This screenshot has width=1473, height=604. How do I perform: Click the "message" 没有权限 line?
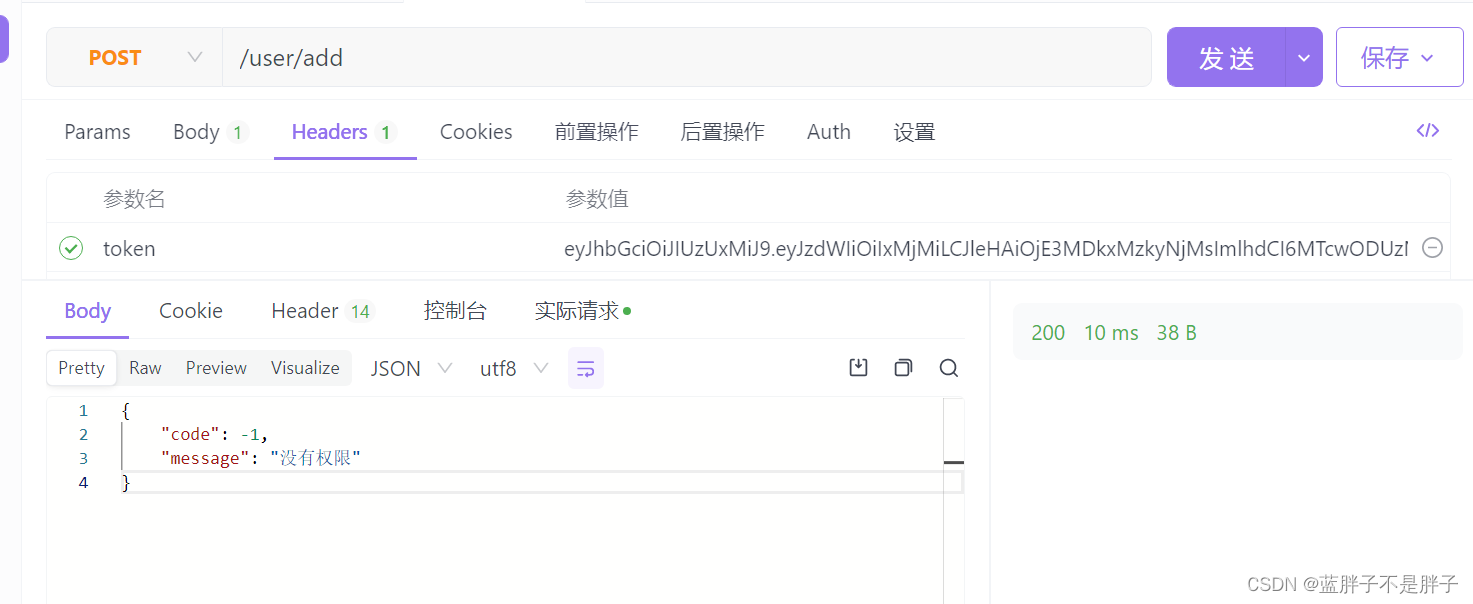point(260,458)
